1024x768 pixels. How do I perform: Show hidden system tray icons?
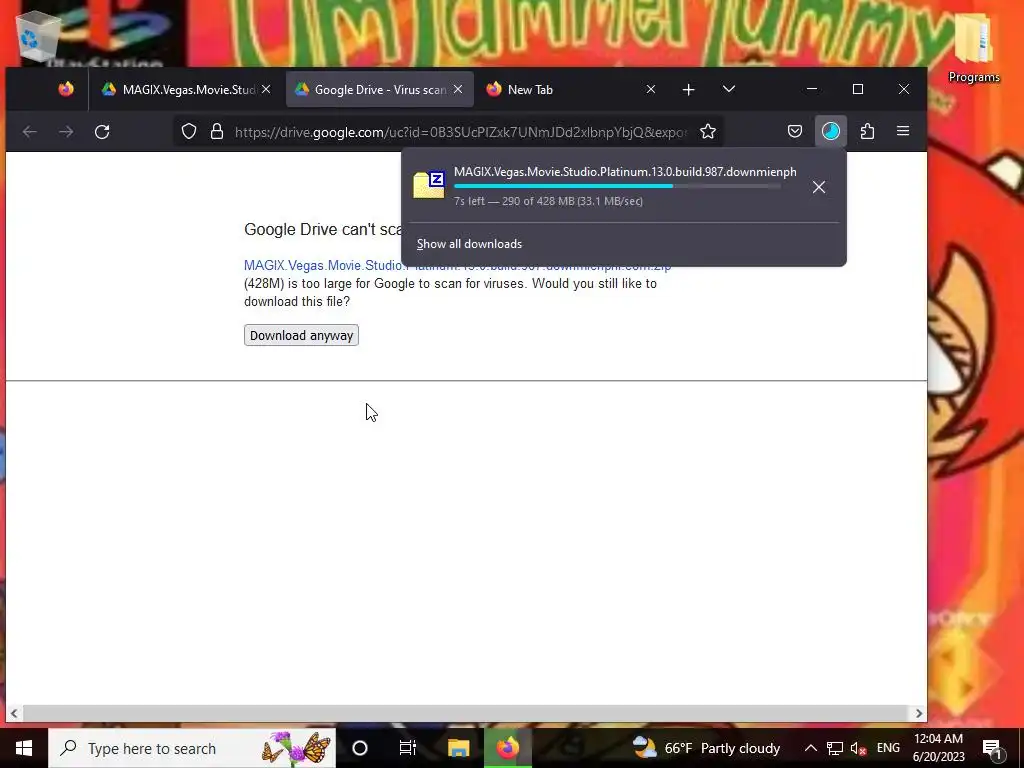[x=810, y=748]
